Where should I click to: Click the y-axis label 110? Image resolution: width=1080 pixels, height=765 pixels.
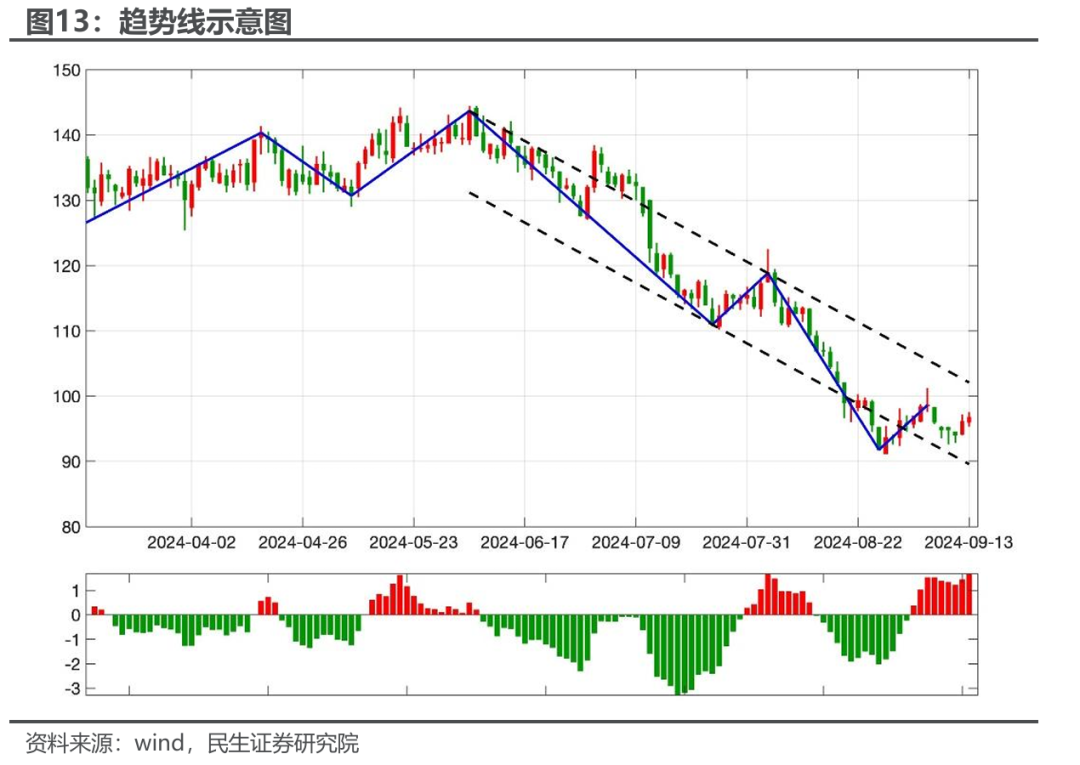pos(67,331)
